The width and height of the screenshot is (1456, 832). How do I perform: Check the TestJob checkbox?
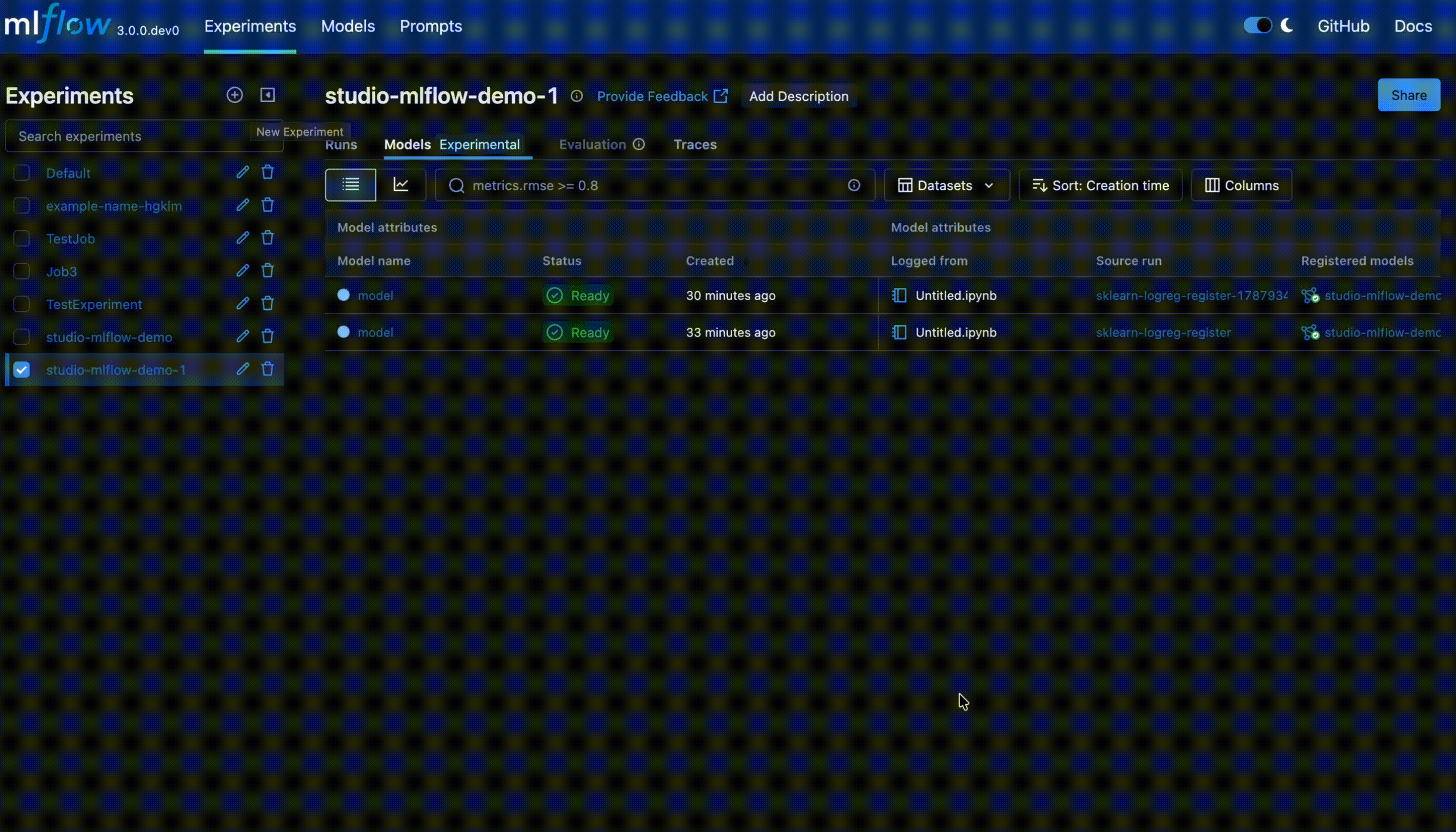click(22, 239)
